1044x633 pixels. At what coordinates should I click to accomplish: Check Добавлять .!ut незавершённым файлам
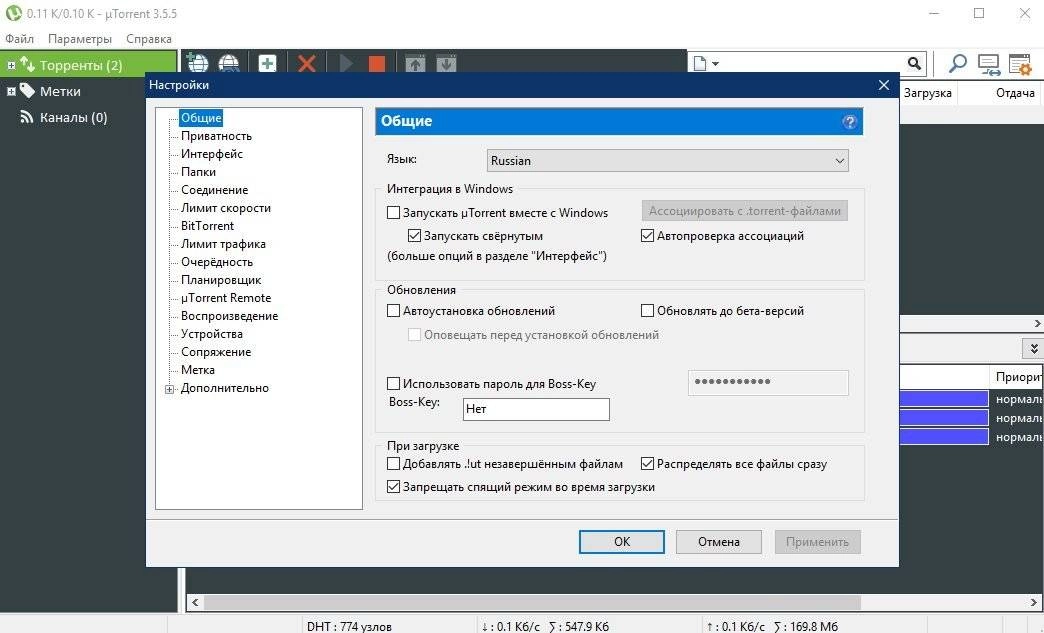click(x=393, y=463)
